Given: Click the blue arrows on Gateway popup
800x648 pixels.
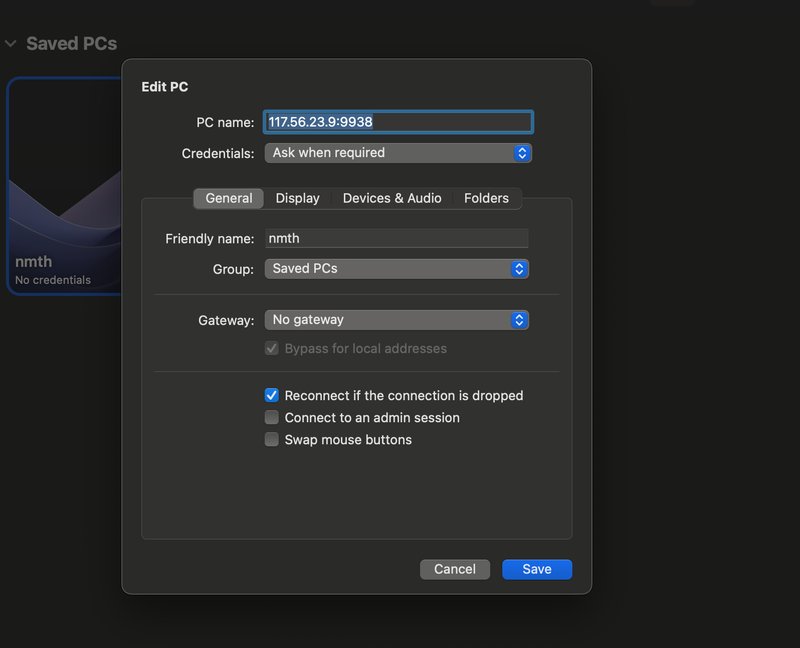Looking at the screenshot, I should (519, 320).
